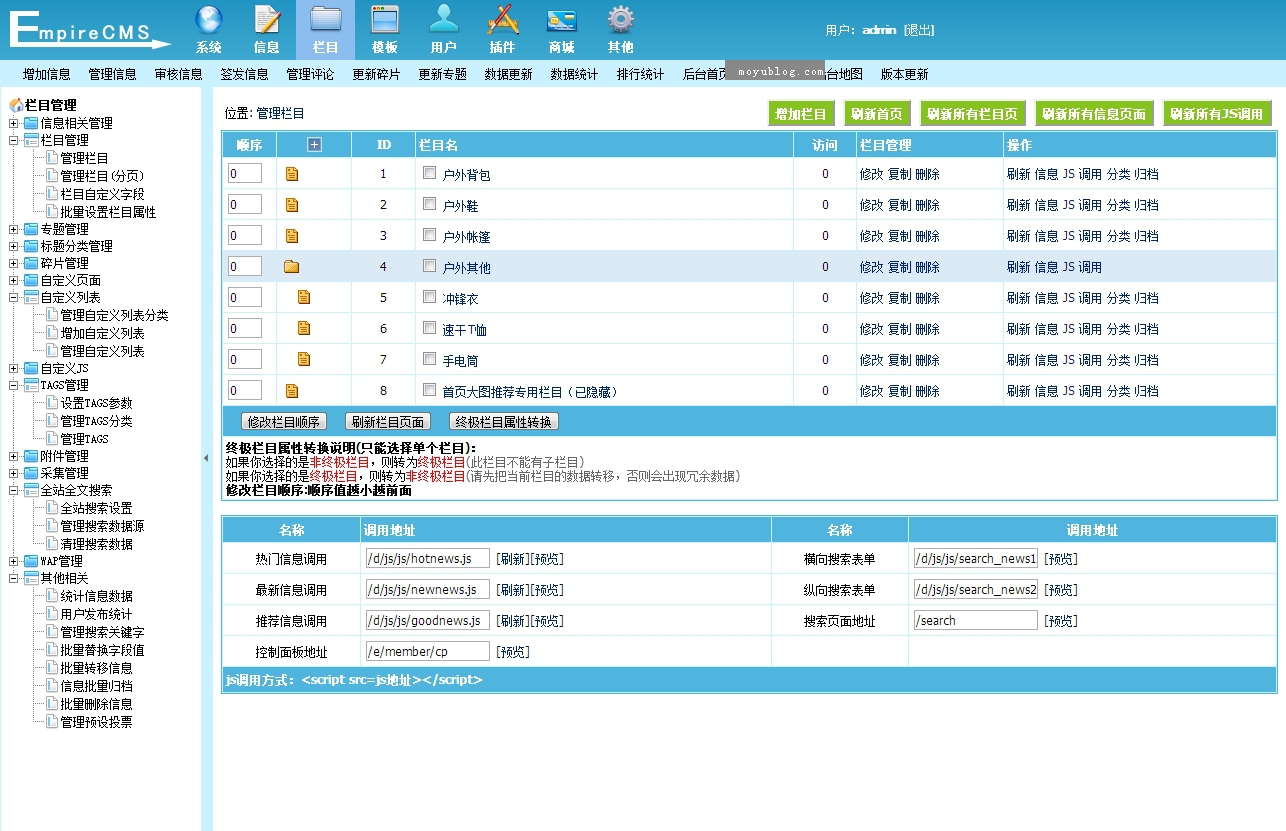Toggle checkbox for 户外帐篷

click(429, 235)
